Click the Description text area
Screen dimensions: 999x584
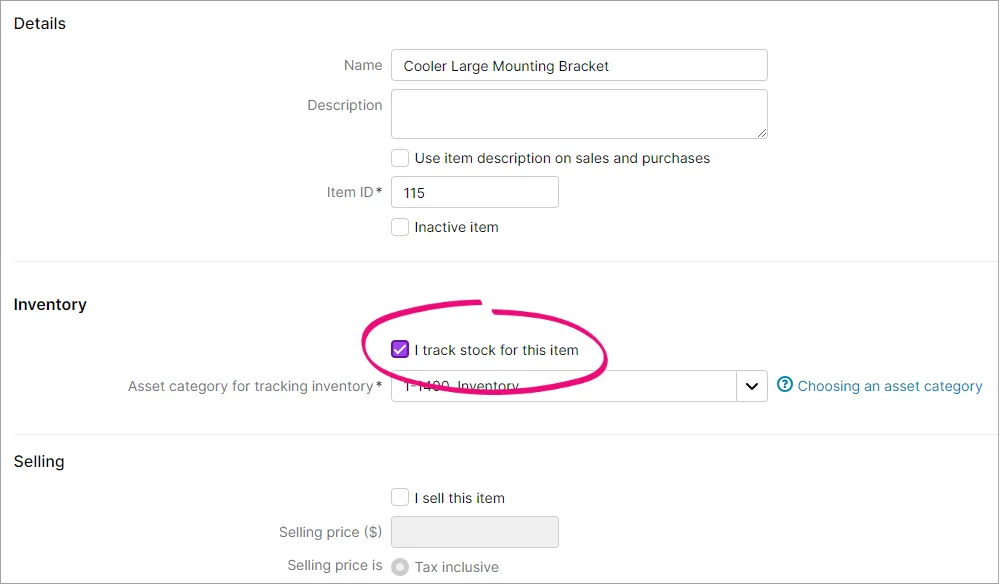pos(579,114)
